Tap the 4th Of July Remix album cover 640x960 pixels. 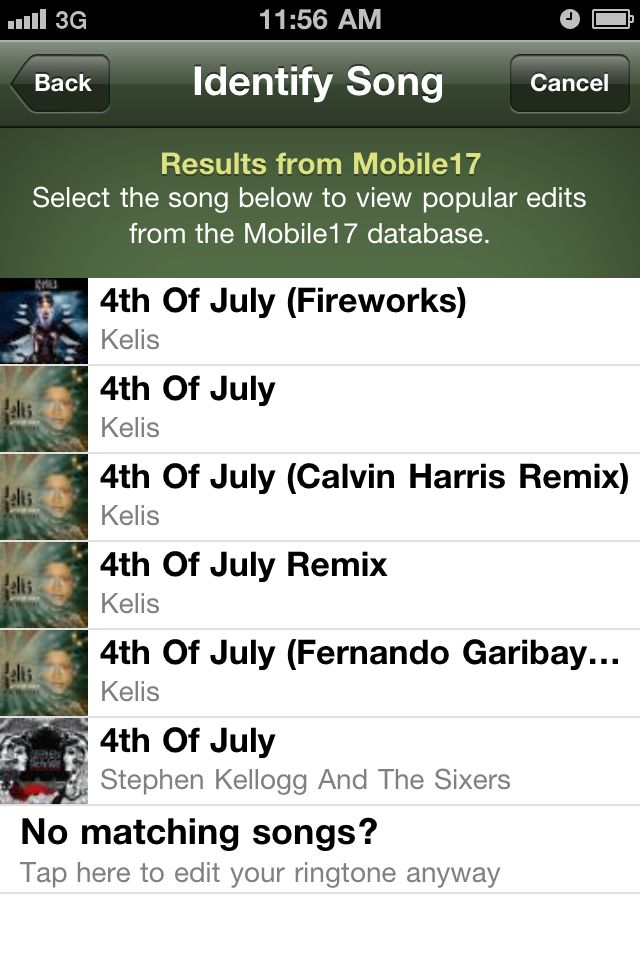44,585
